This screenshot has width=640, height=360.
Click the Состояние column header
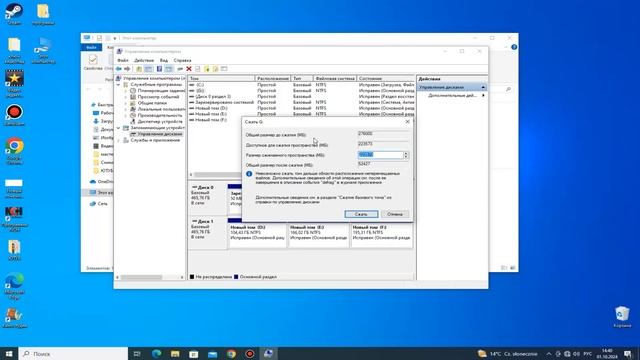click(x=386, y=78)
